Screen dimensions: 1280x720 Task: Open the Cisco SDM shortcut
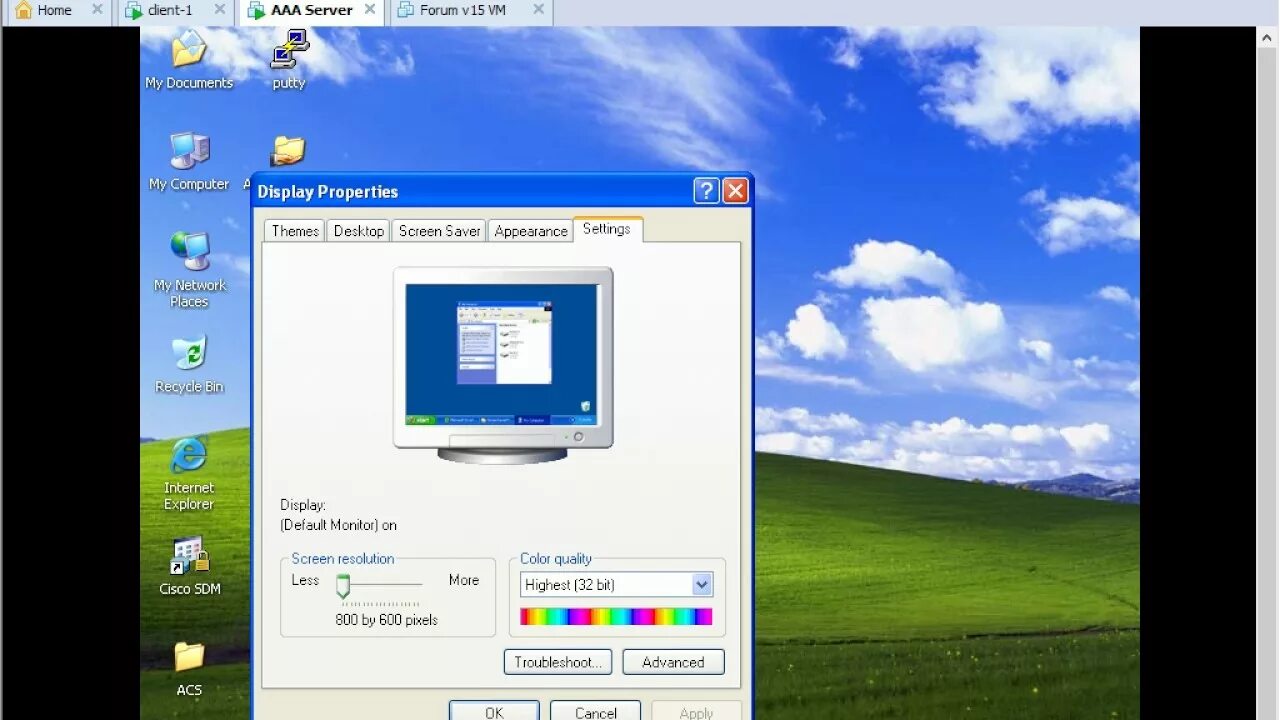[x=189, y=566]
